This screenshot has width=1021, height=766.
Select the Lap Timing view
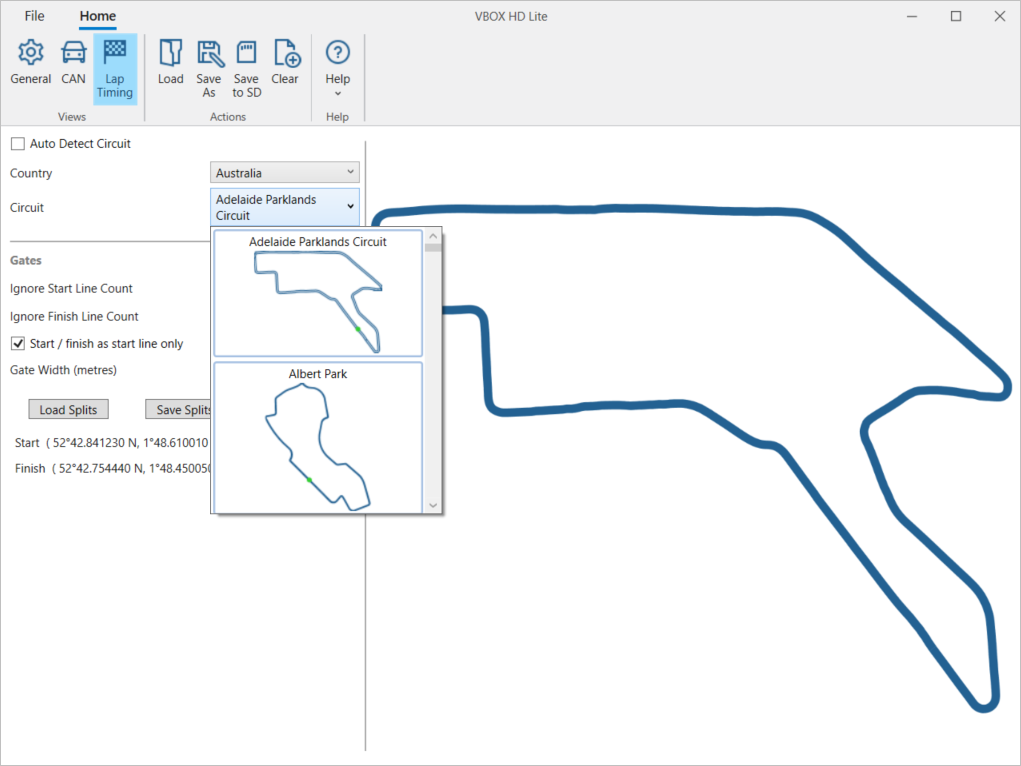click(115, 69)
